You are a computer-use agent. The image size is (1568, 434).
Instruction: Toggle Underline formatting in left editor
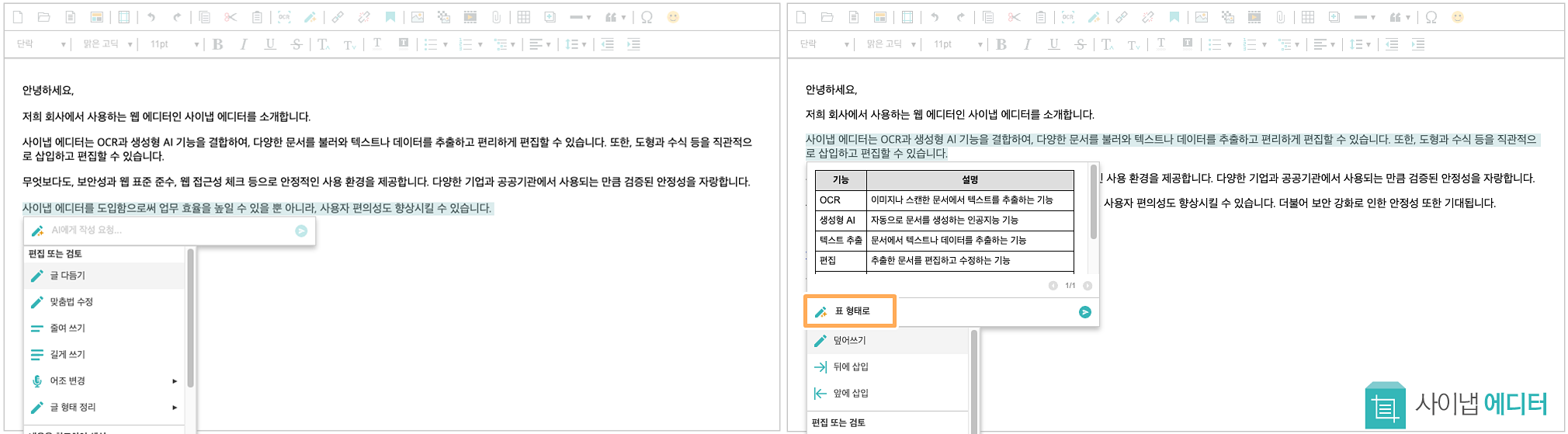tap(270, 44)
